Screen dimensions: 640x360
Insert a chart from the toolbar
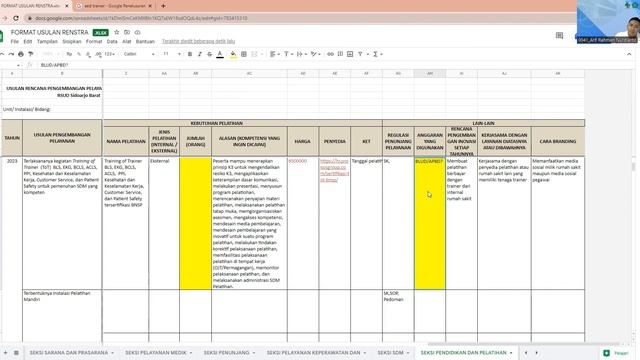point(350,54)
